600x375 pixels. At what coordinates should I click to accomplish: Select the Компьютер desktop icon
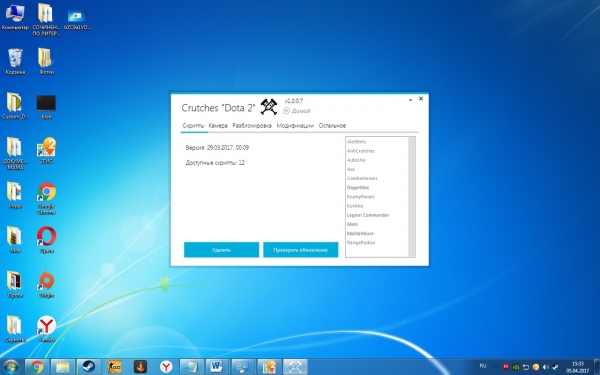point(15,17)
